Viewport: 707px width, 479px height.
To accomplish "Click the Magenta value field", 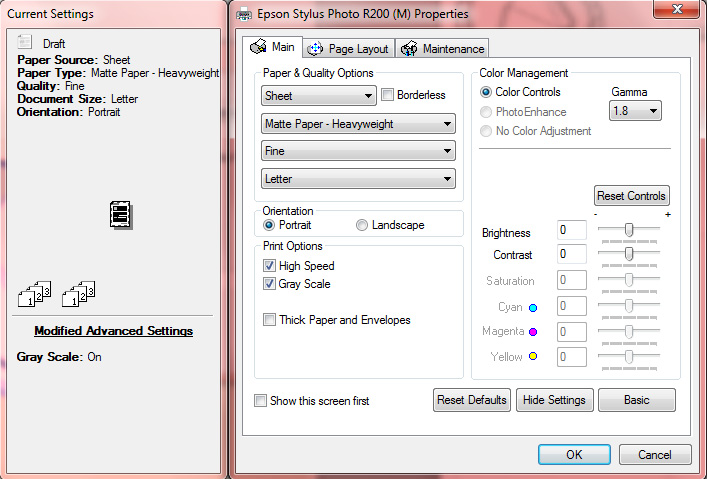I will tap(572, 332).
